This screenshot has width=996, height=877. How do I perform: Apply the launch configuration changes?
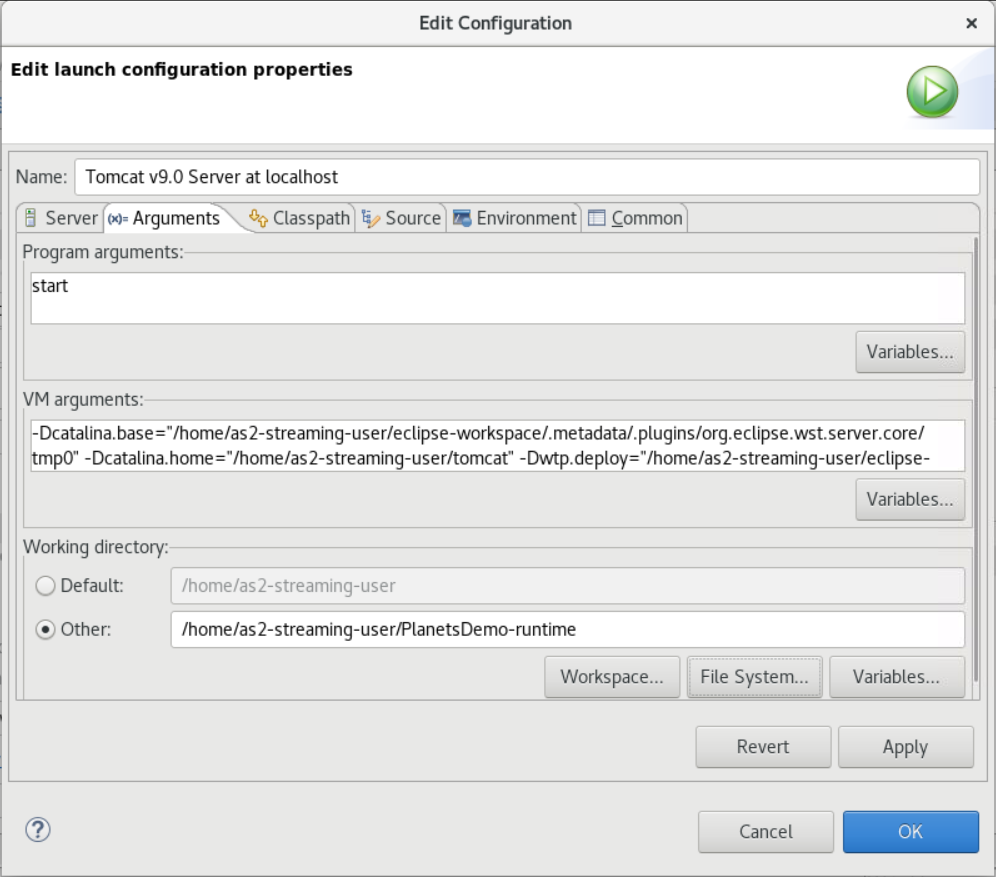[x=905, y=747]
